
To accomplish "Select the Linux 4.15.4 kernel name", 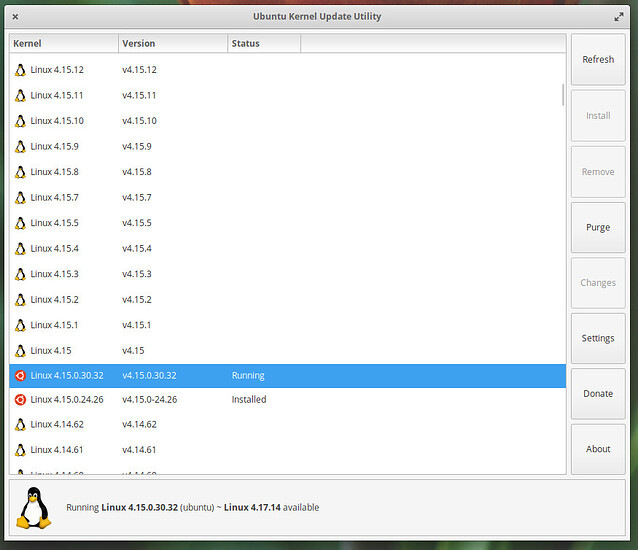I will tap(55, 249).
